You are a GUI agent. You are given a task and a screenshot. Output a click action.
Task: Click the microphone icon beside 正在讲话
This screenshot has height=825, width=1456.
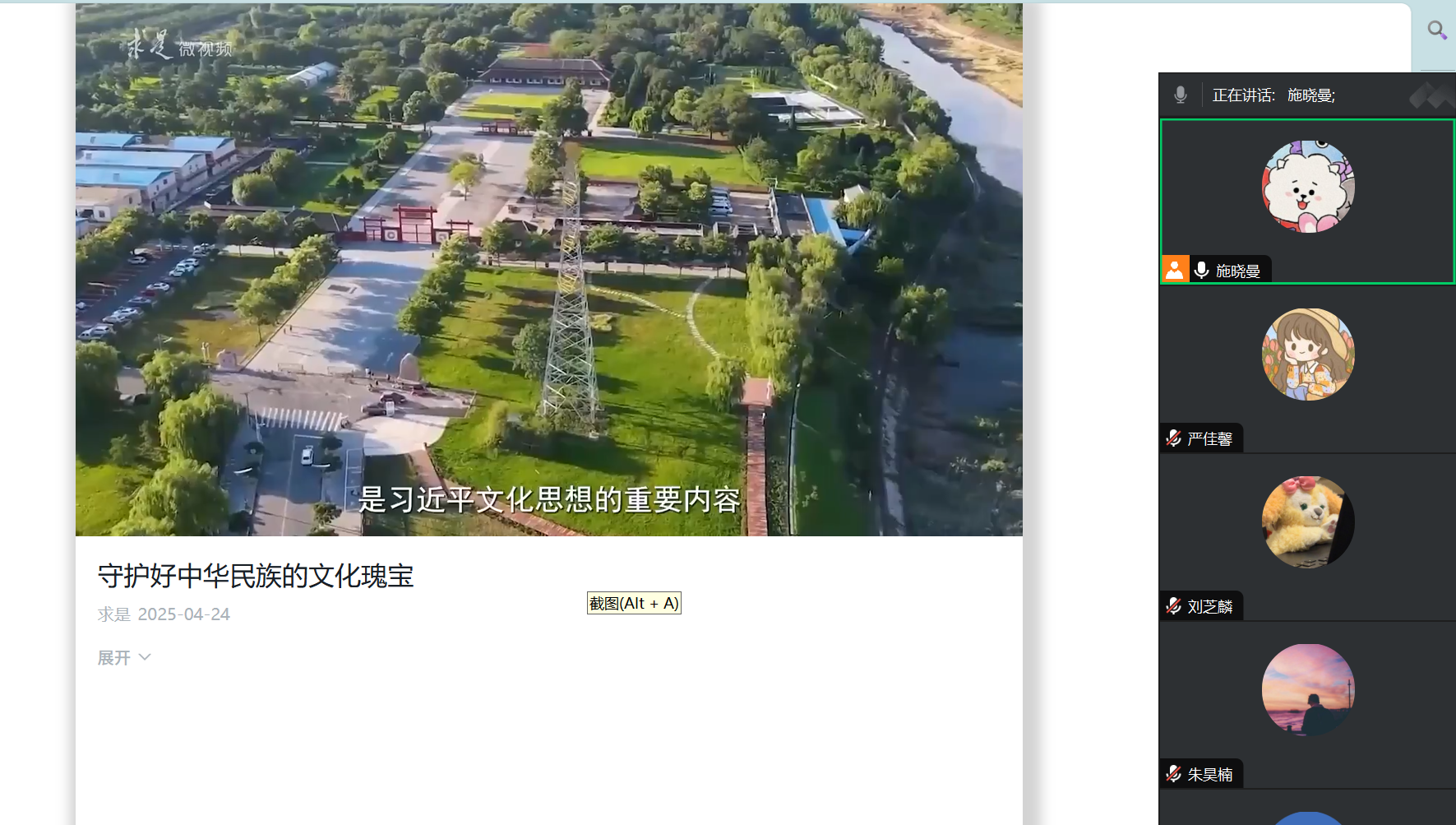point(1181,95)
